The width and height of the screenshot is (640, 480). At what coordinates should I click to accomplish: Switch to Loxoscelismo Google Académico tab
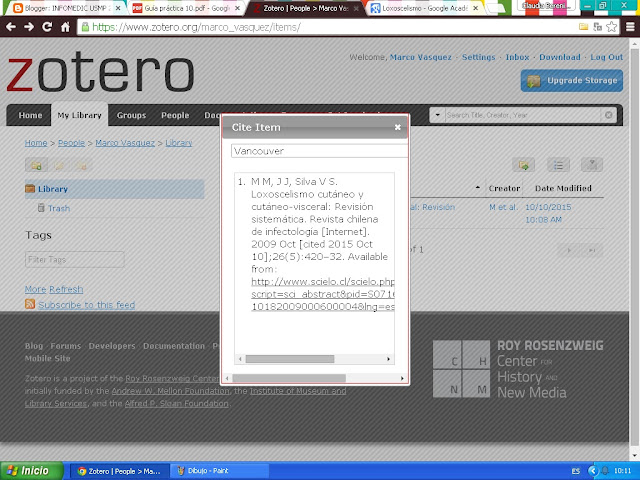(x=424, y=8)
